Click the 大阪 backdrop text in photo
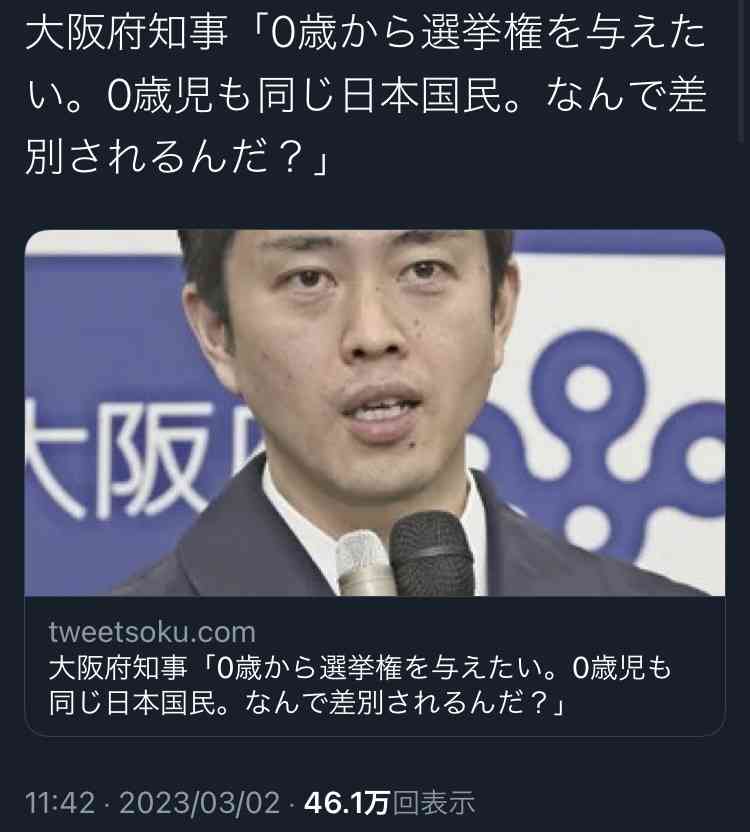750x832 pixels. (x=119, y=459)
